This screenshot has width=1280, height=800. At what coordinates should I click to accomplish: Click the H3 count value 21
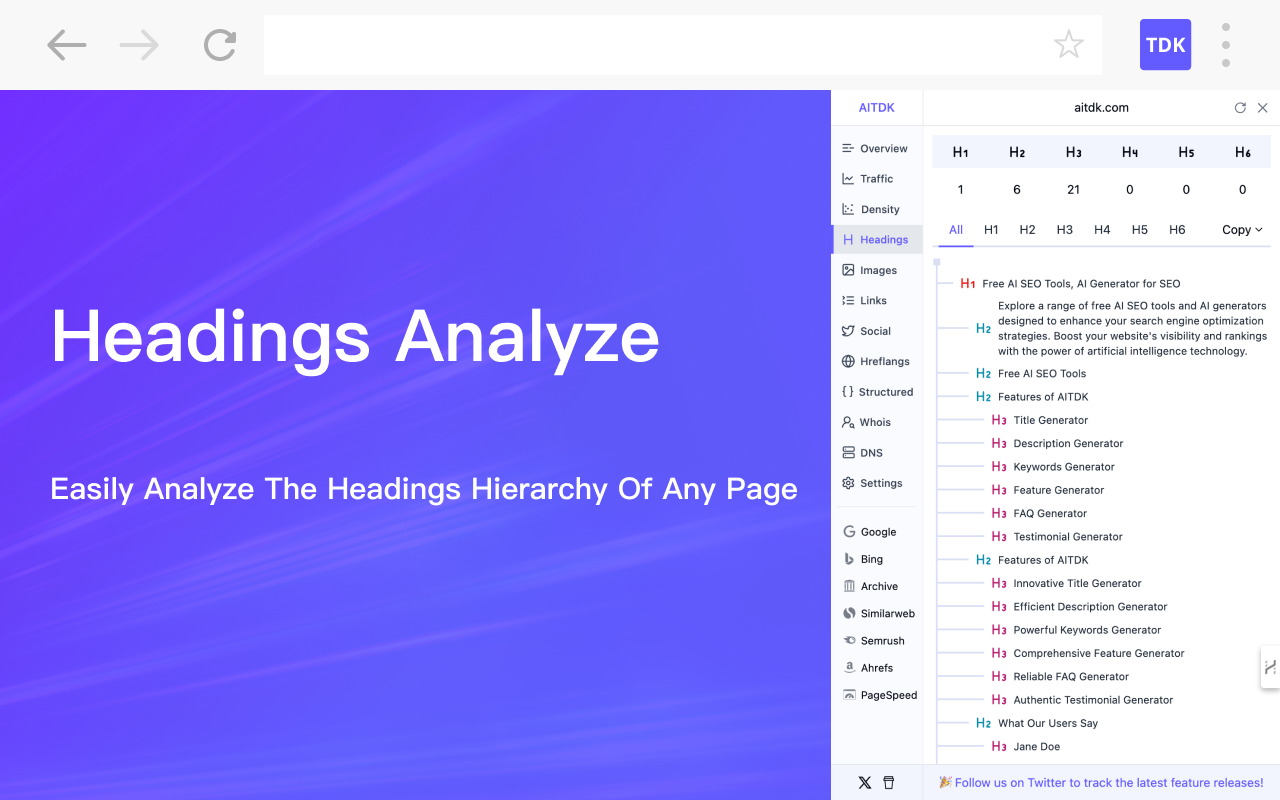[x=1073, y=190]
